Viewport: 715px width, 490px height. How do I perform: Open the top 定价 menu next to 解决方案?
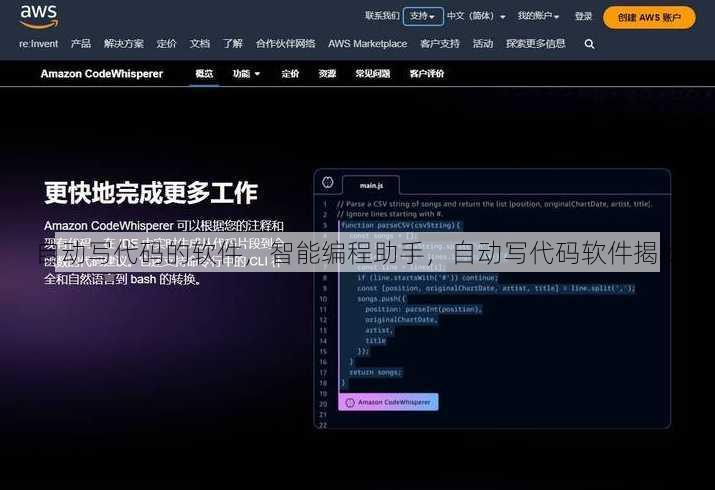[166, 44]
